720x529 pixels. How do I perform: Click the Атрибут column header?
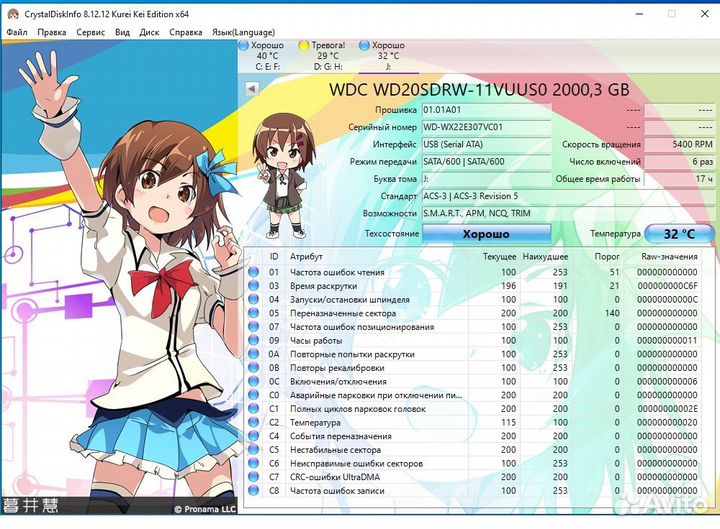[306, 257]
